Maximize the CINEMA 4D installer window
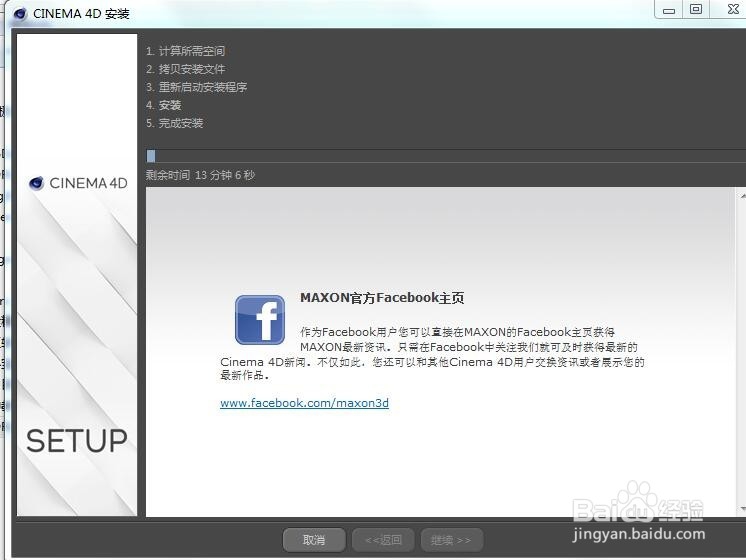Image resolution: width=746 pixels, height=560 pixels. click(x=696, y=10)
